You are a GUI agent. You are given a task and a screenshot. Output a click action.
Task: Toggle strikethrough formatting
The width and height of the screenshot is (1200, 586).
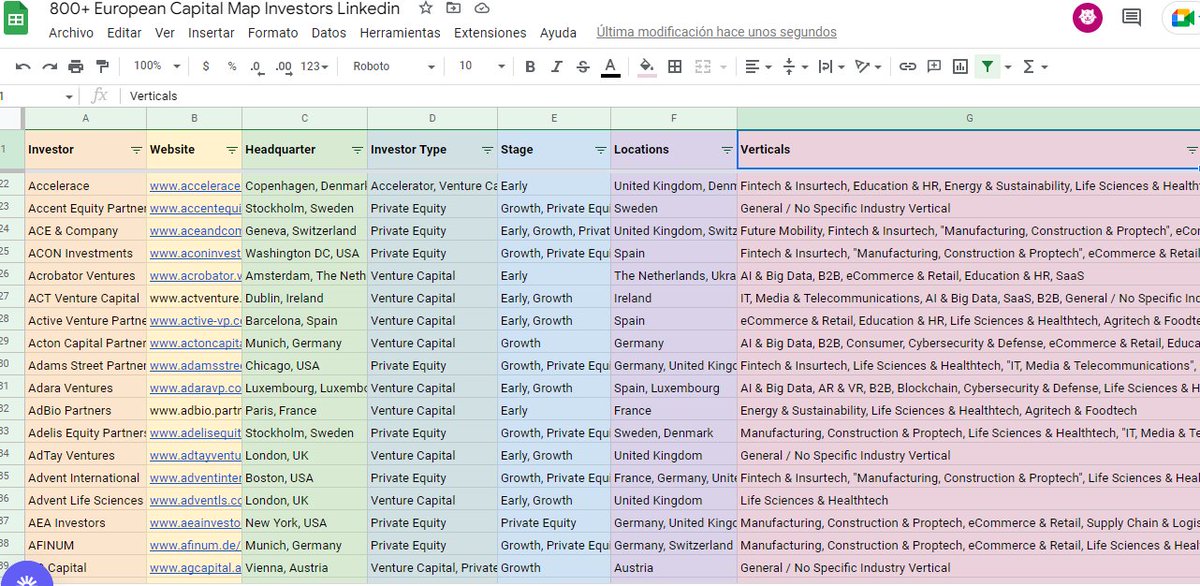click(x=583, y=67)
